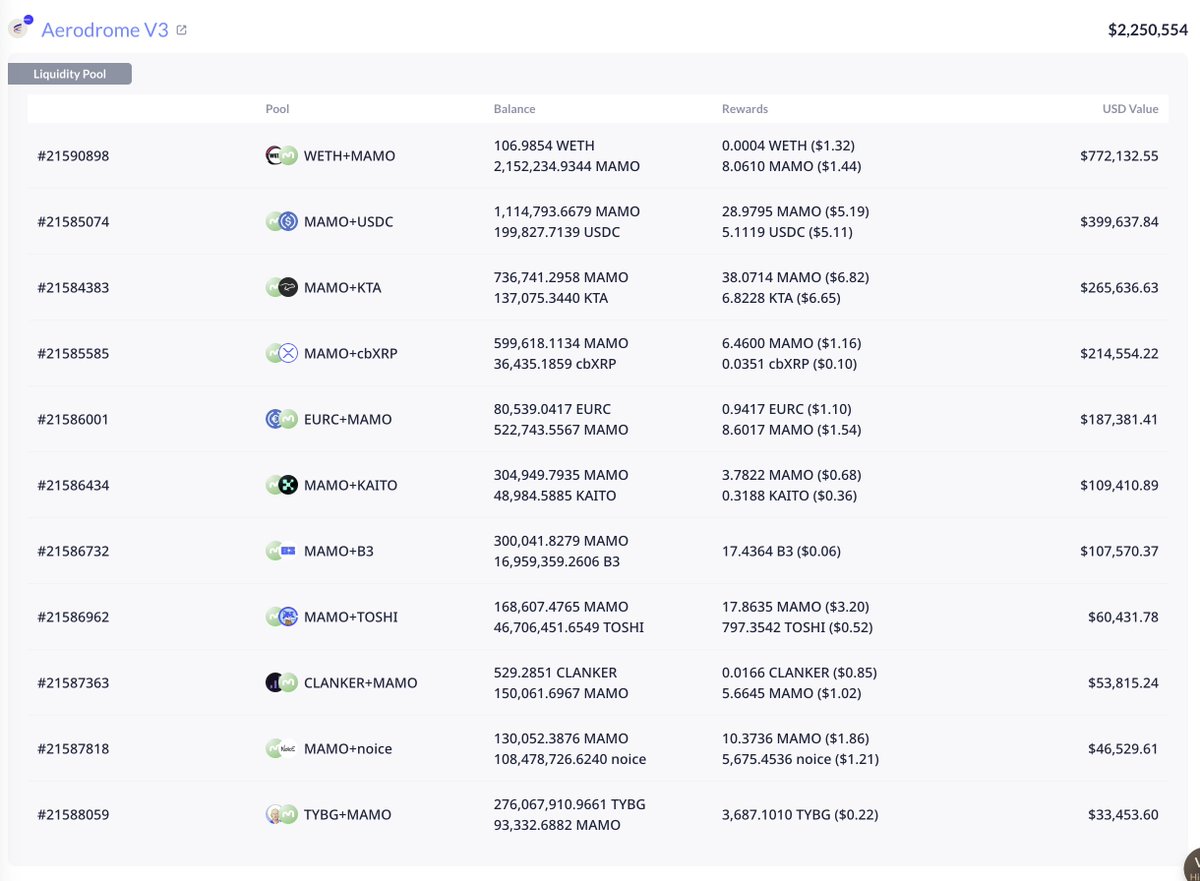Select position ID #21585585
This screenshot has height=881, width=1200.
[73, 353]
